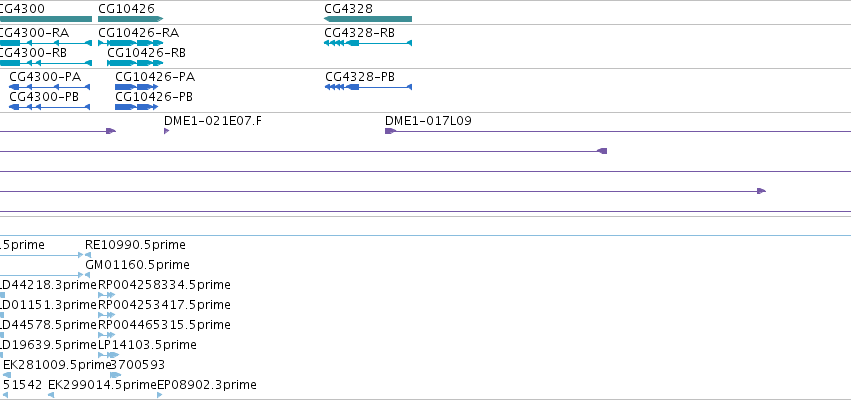The image size is (851, 400).
Task: Select the CG10426-PB protein glyph
Action: (137, 107)
